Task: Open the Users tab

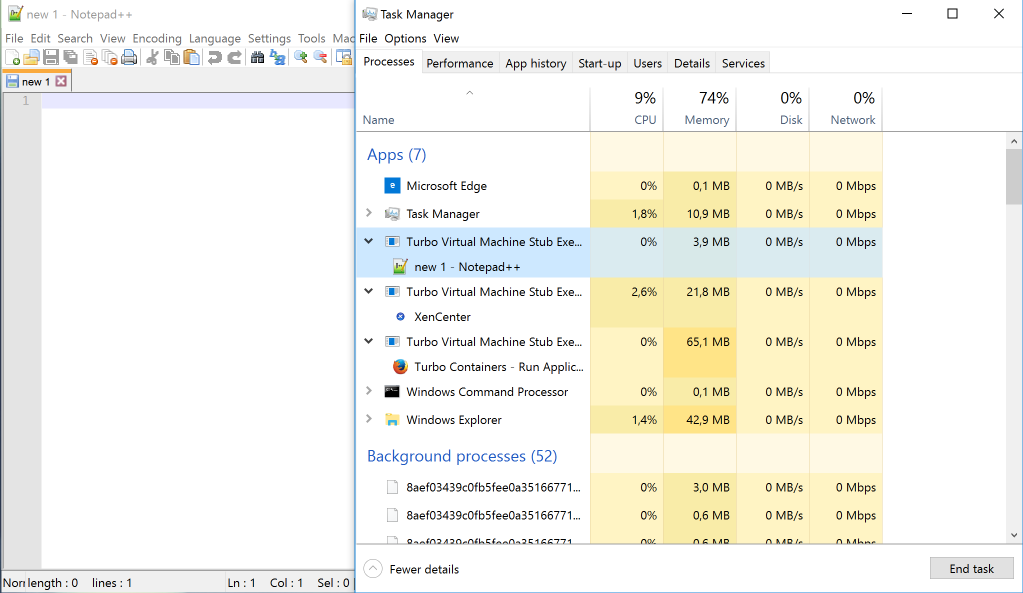Action: point(647,63)
